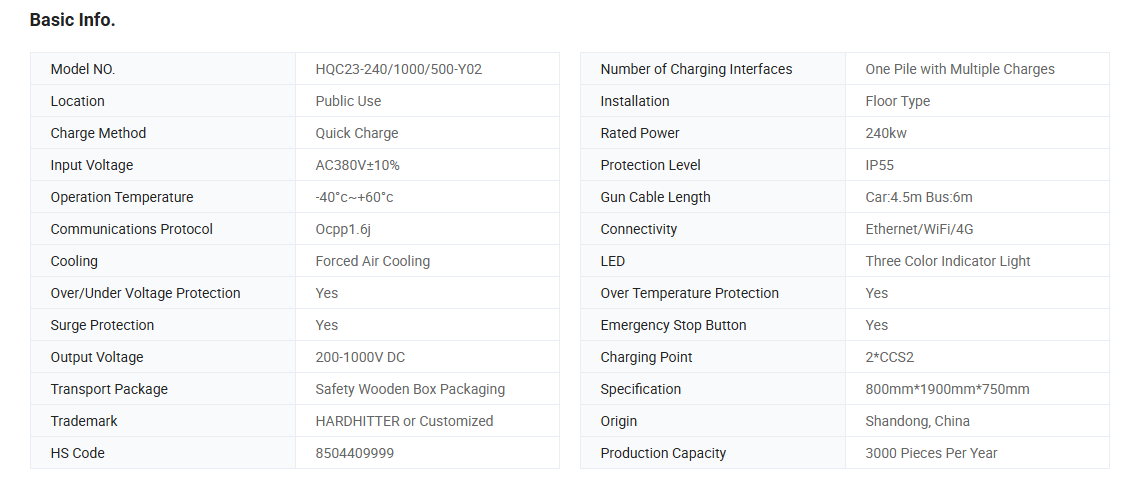Click the Production Capacity 3000 Pieces value
This screenshot has height=479, width=1121.
(931, 453)
